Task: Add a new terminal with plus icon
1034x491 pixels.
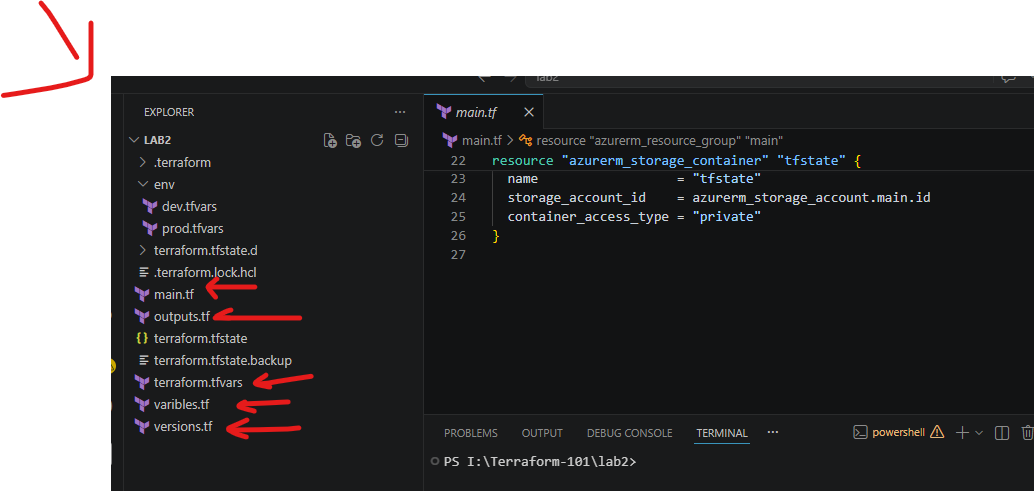Action: (x=962, y=433)
